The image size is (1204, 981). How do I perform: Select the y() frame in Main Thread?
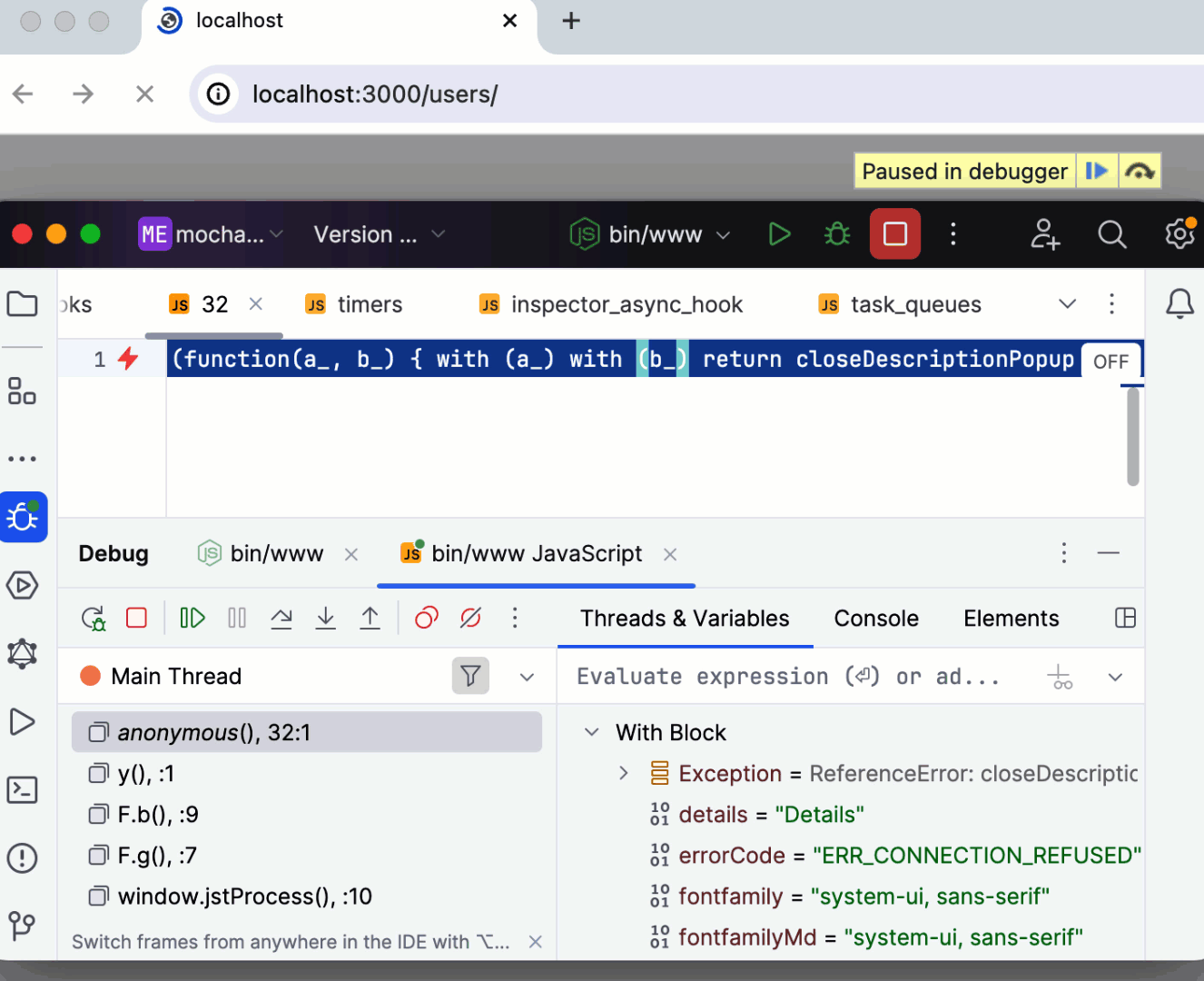[145, 773]
